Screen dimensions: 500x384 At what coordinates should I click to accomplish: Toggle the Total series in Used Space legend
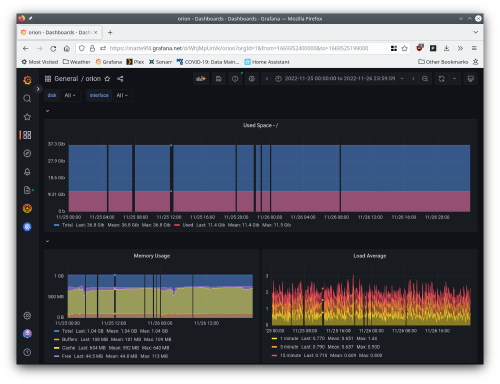pos(67,225)
